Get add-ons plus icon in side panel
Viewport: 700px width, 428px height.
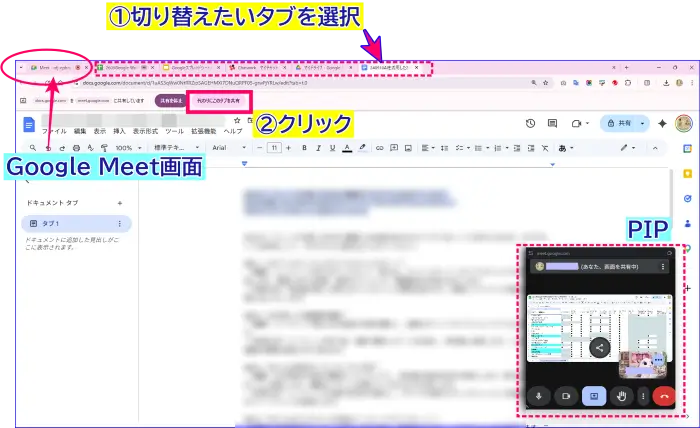(688, 288)
